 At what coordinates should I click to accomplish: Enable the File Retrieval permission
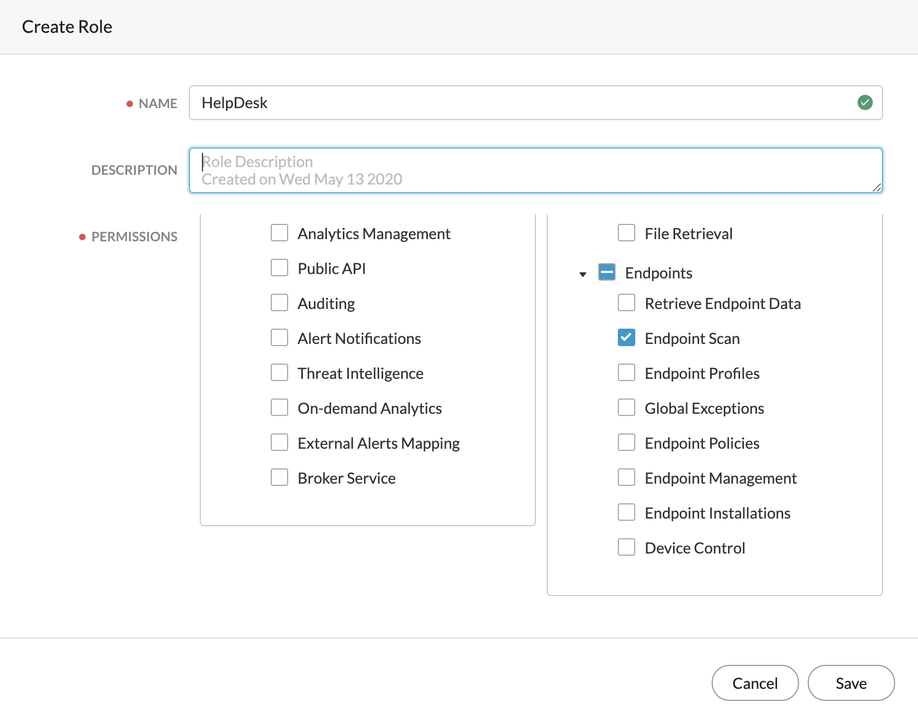(x=626, y=233)
